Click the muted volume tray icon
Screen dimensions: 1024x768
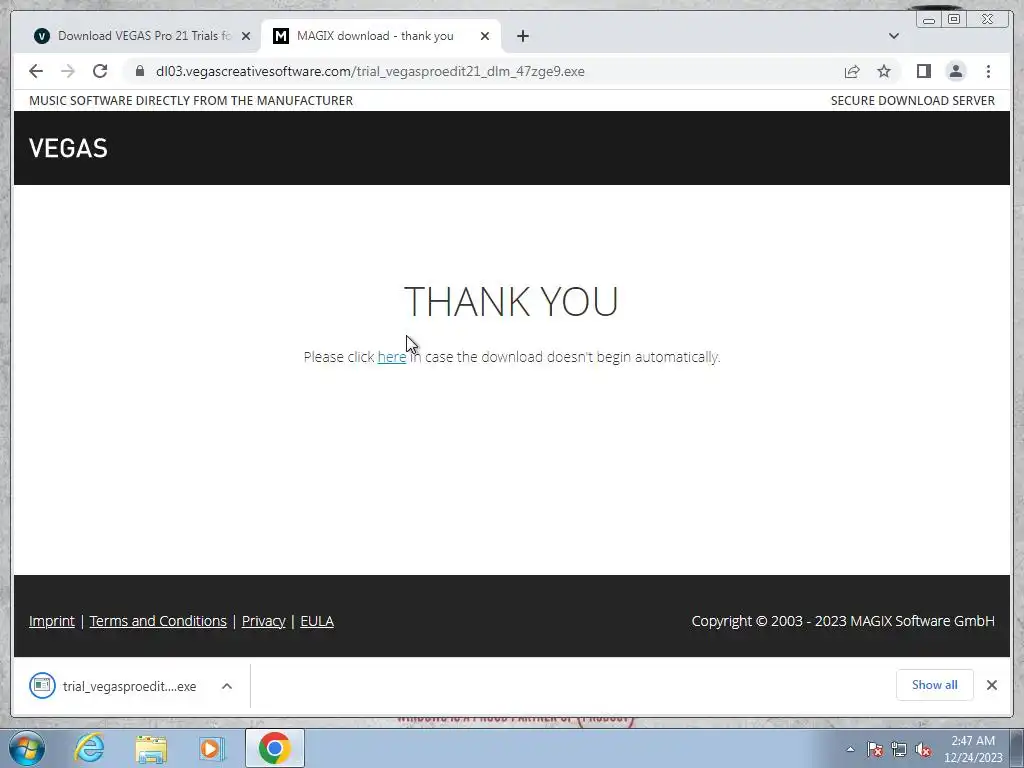(x=923, y=749)
